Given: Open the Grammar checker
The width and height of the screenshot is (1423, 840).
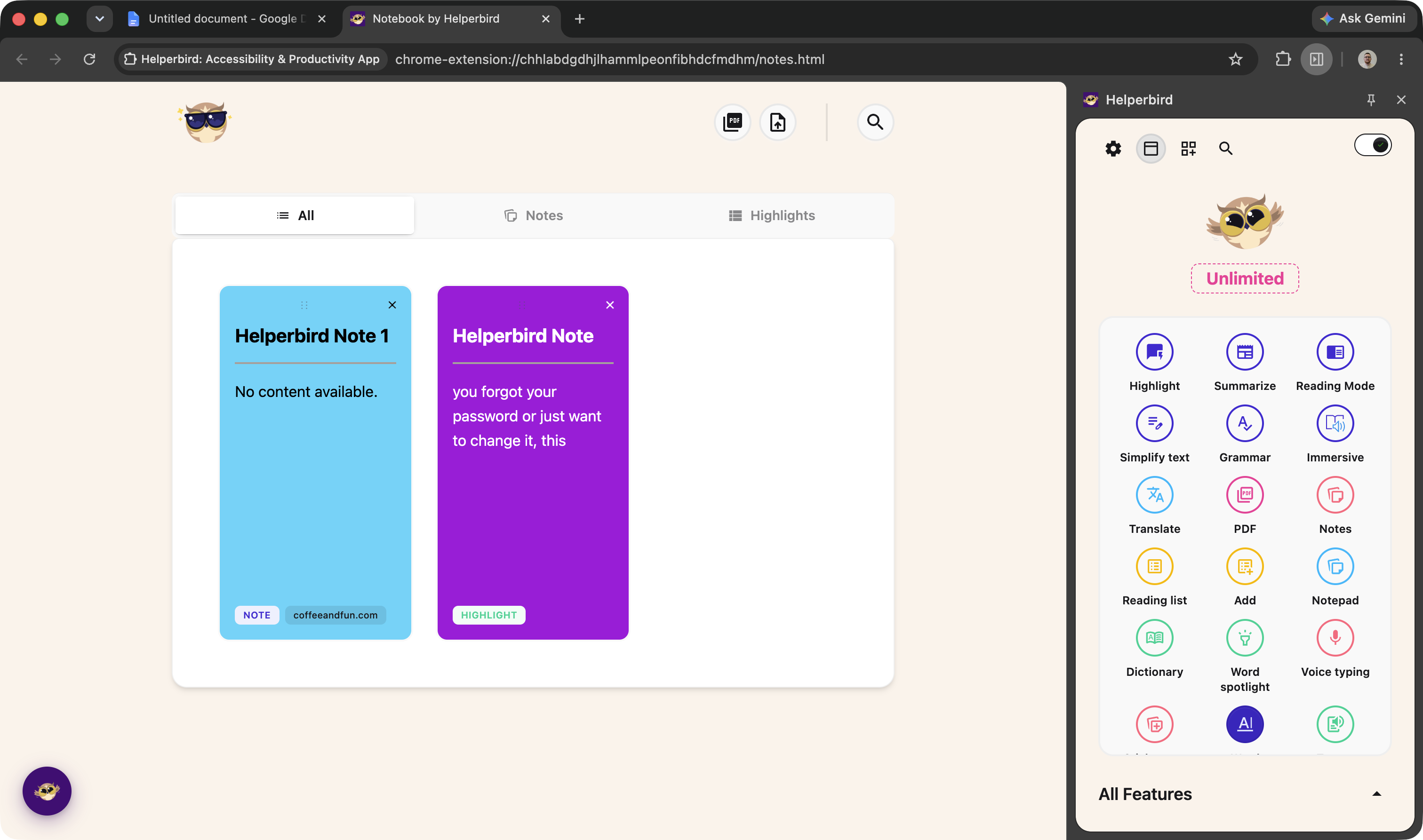Looking at the screenshot, I should pos(1245,423).
